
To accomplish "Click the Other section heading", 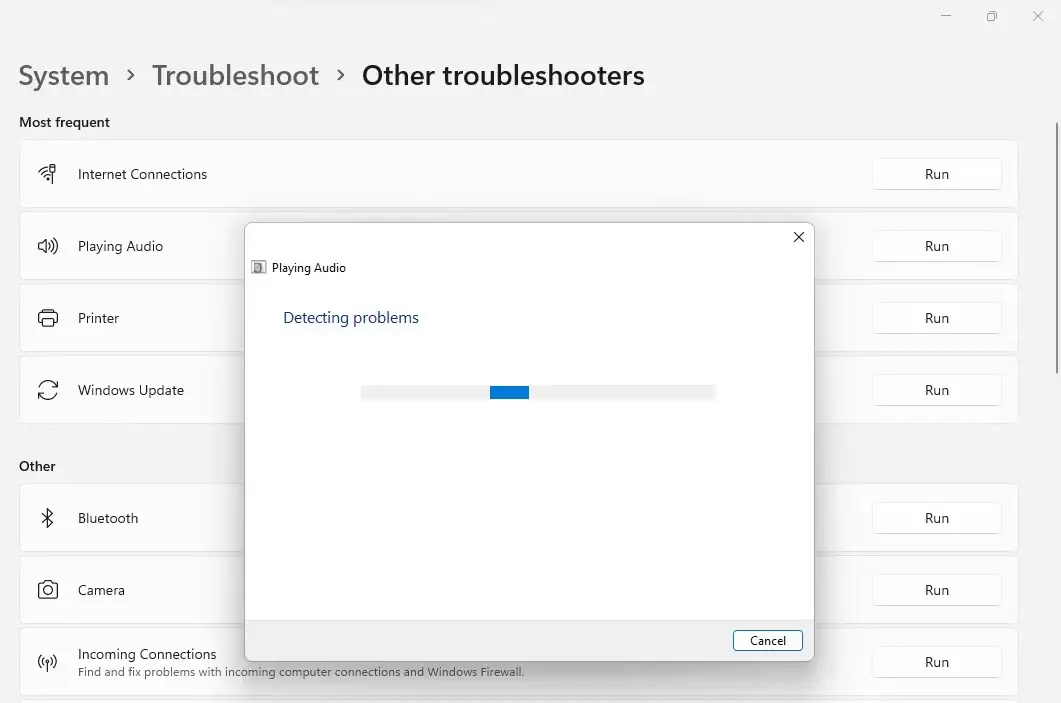I will [x=37, y=466].
